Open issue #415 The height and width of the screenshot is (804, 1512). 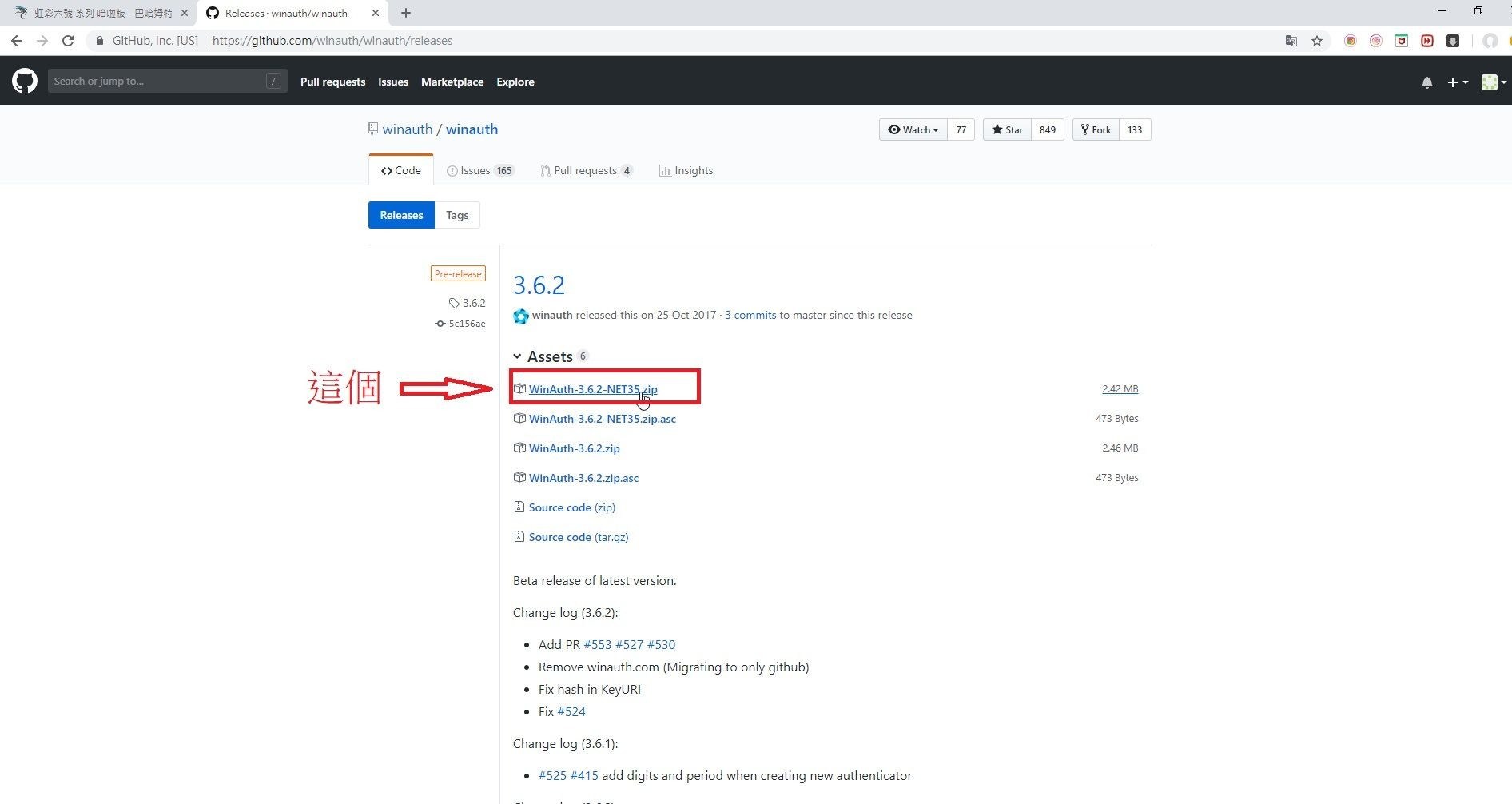point(584,775)
